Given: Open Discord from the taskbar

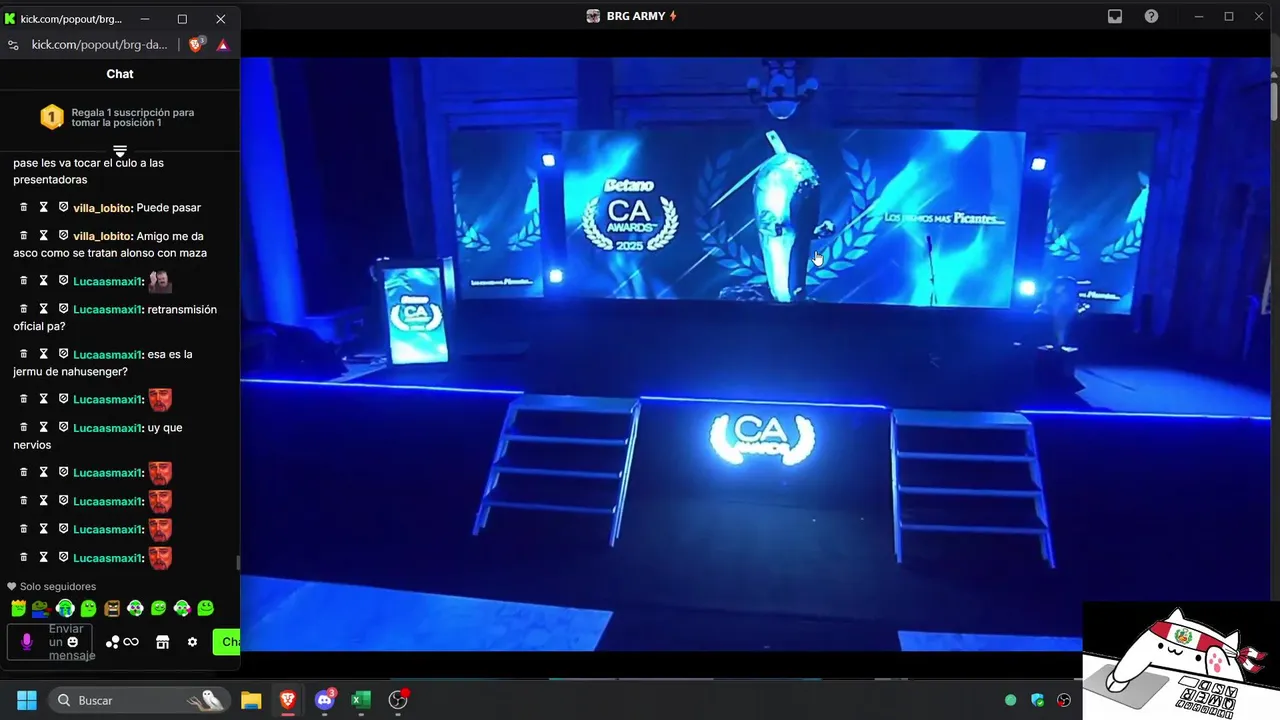Looking at the screenshot, I should [x=324, y=700].
